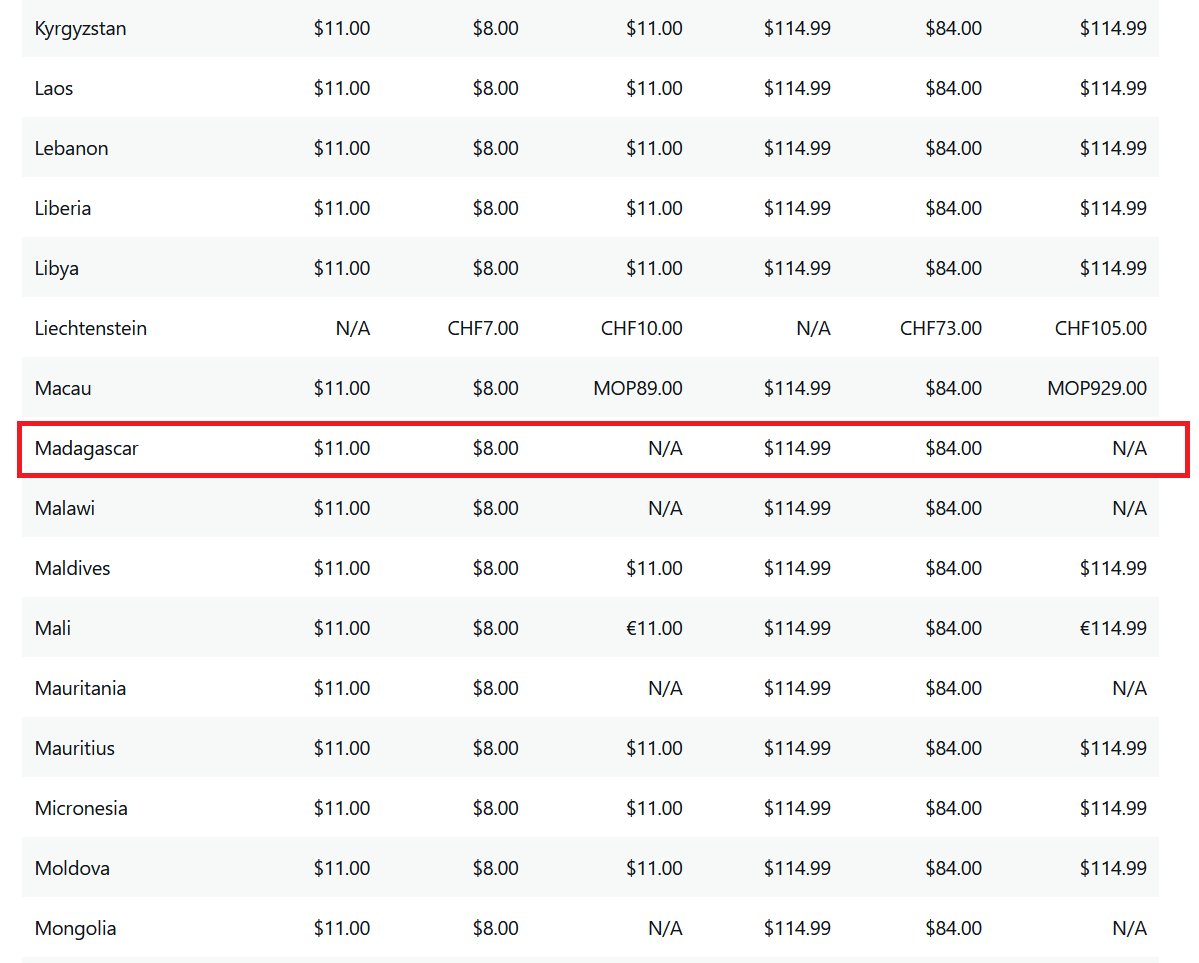The image size is (1199, 963).
Task: Click the Liechtenstein CHF105.00 price
Action: [x=1101, y=328]
